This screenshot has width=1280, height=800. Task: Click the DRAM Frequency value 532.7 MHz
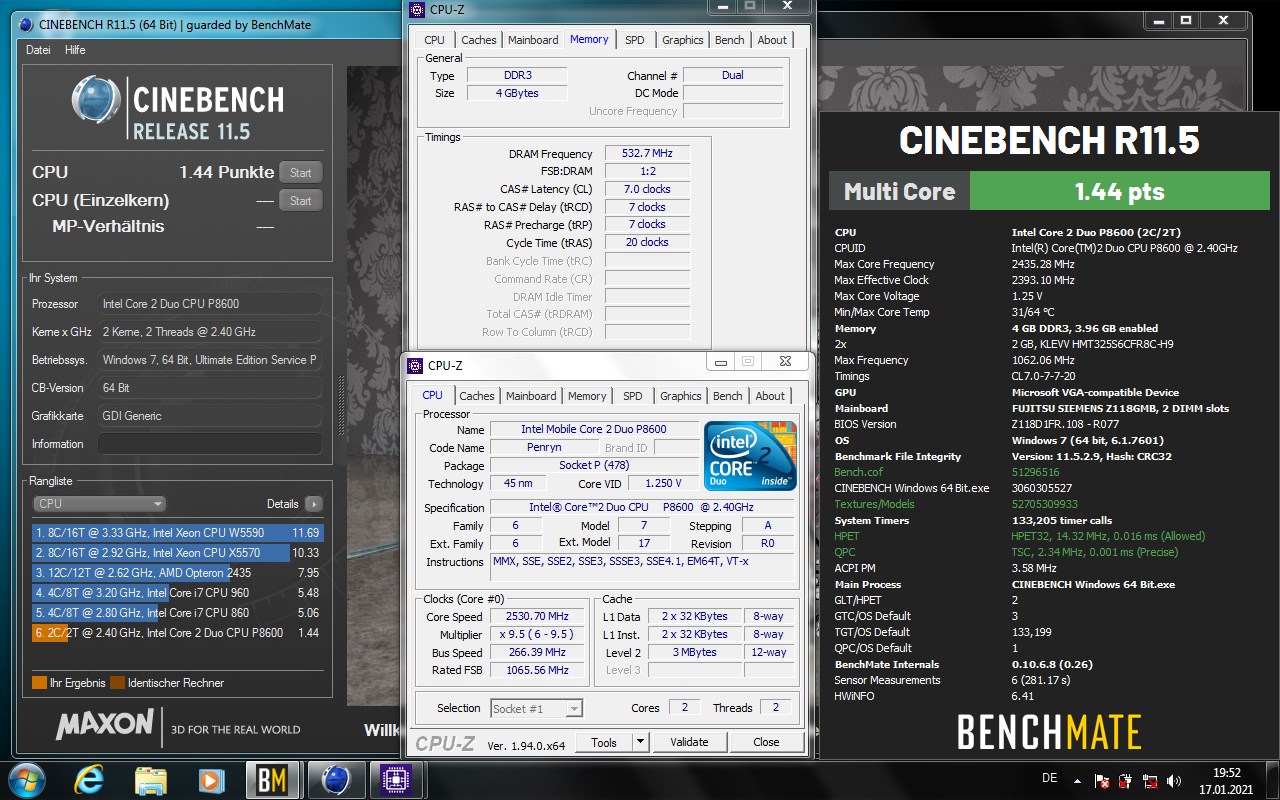point(646,154)
